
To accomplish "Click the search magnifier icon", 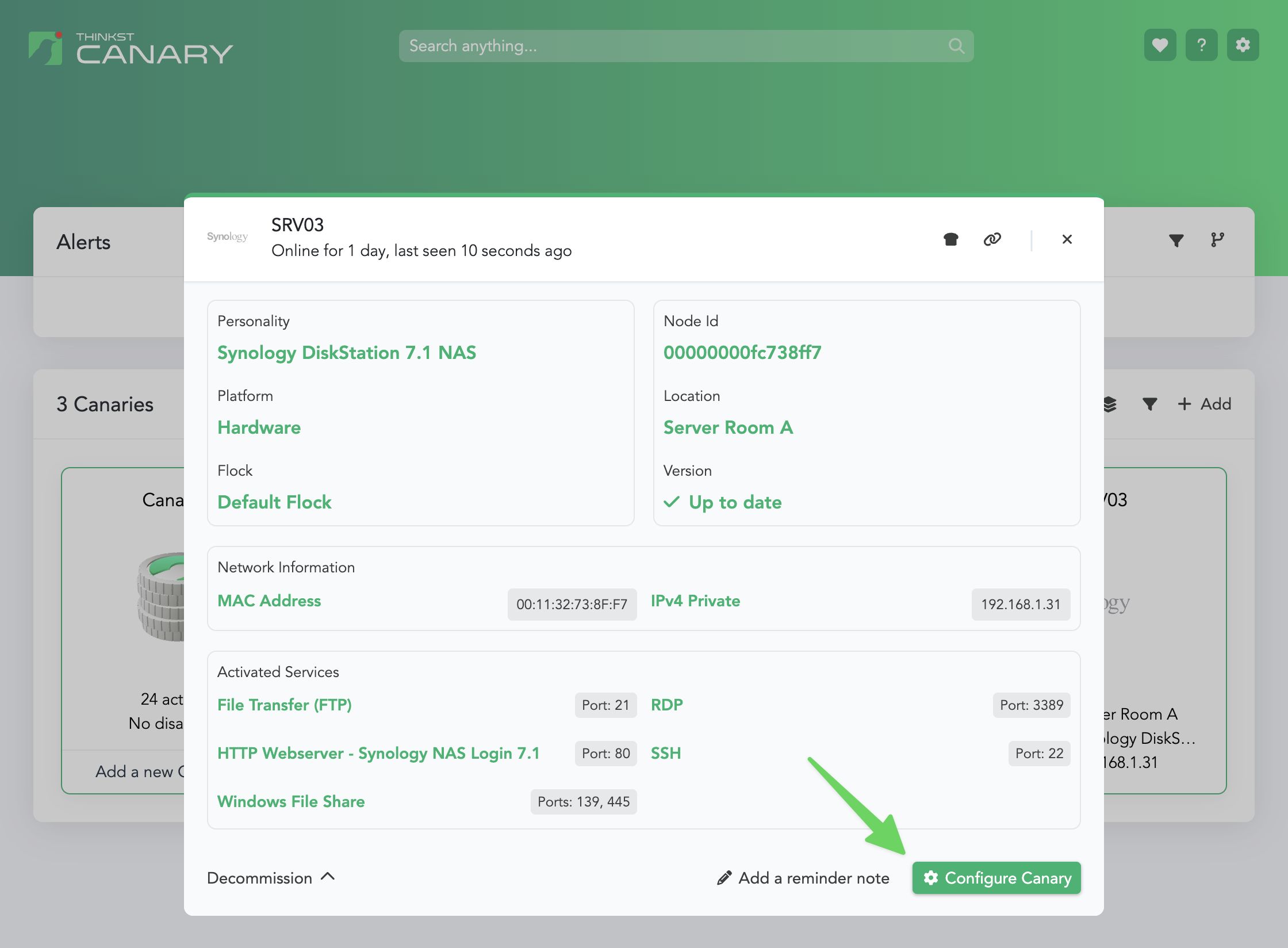I will (x=956, y=46).
